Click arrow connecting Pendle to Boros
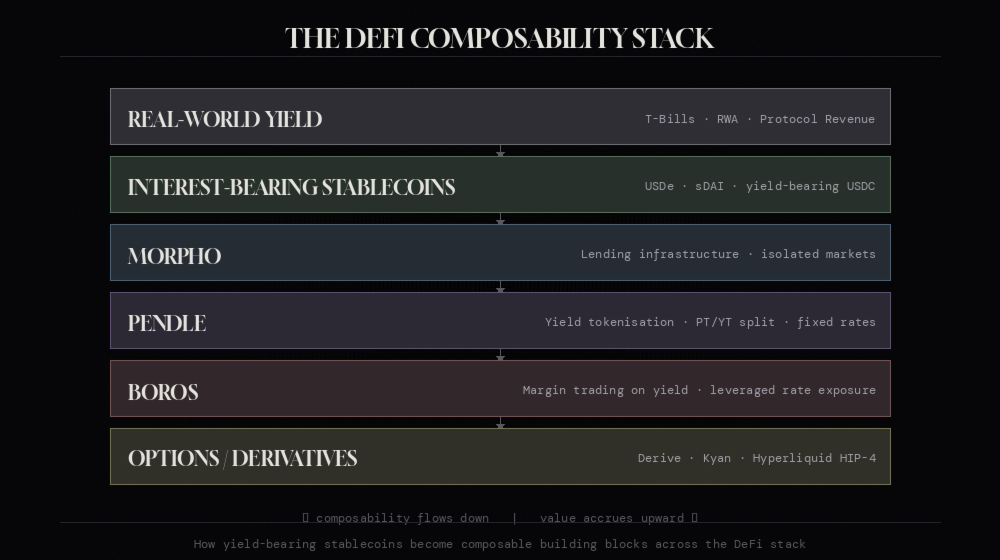 coord(501,355)
